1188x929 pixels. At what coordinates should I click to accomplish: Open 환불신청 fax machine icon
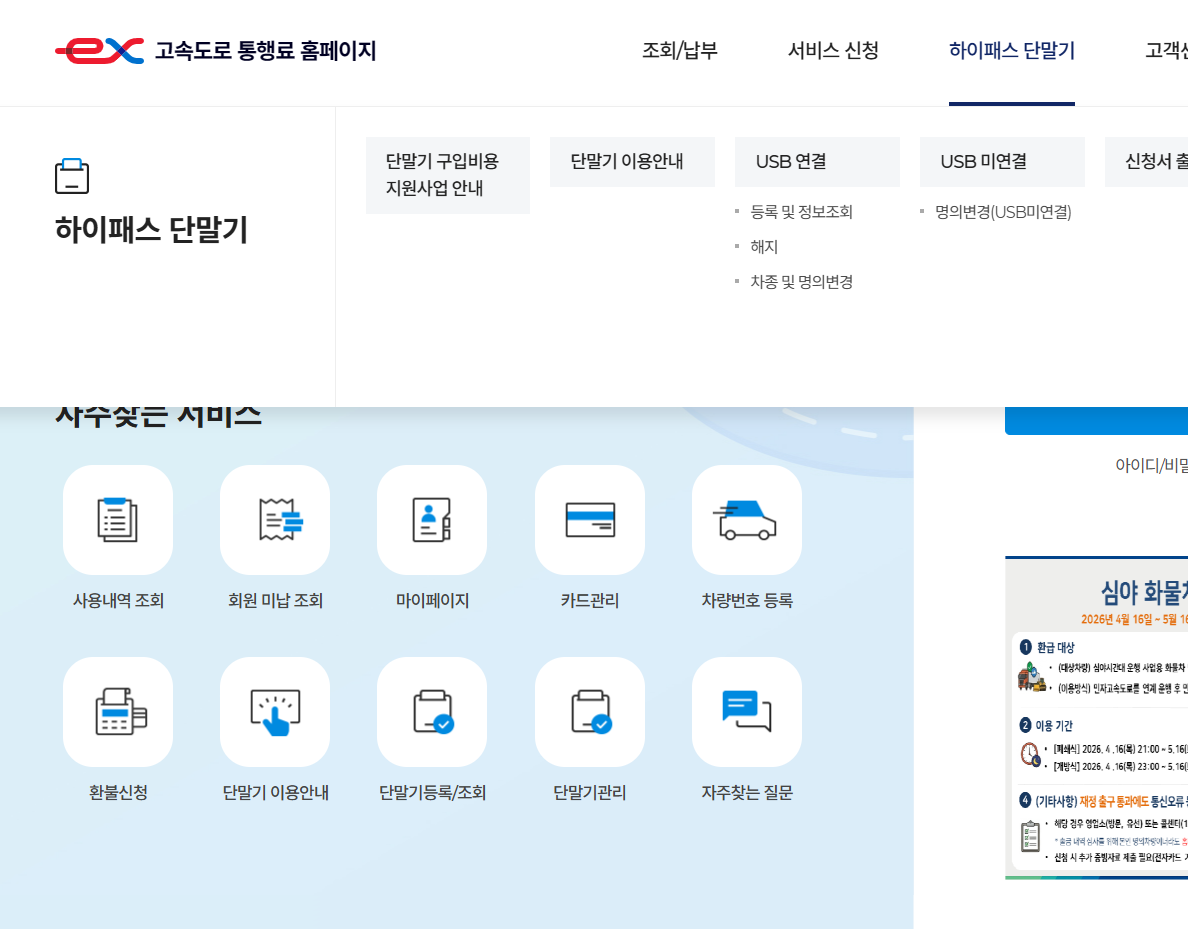point(118,712)
